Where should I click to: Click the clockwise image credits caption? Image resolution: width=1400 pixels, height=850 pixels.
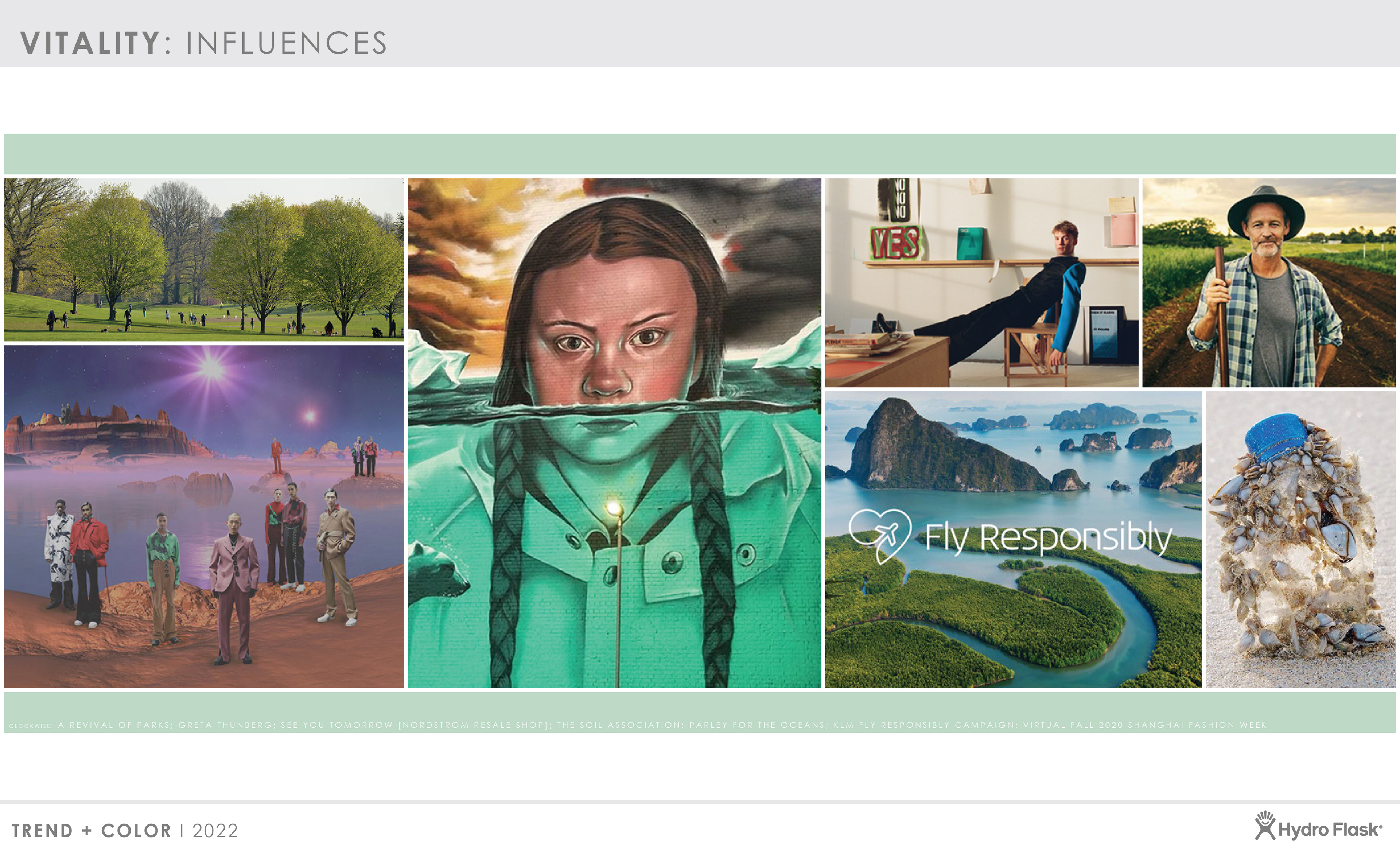click(638, 725)
